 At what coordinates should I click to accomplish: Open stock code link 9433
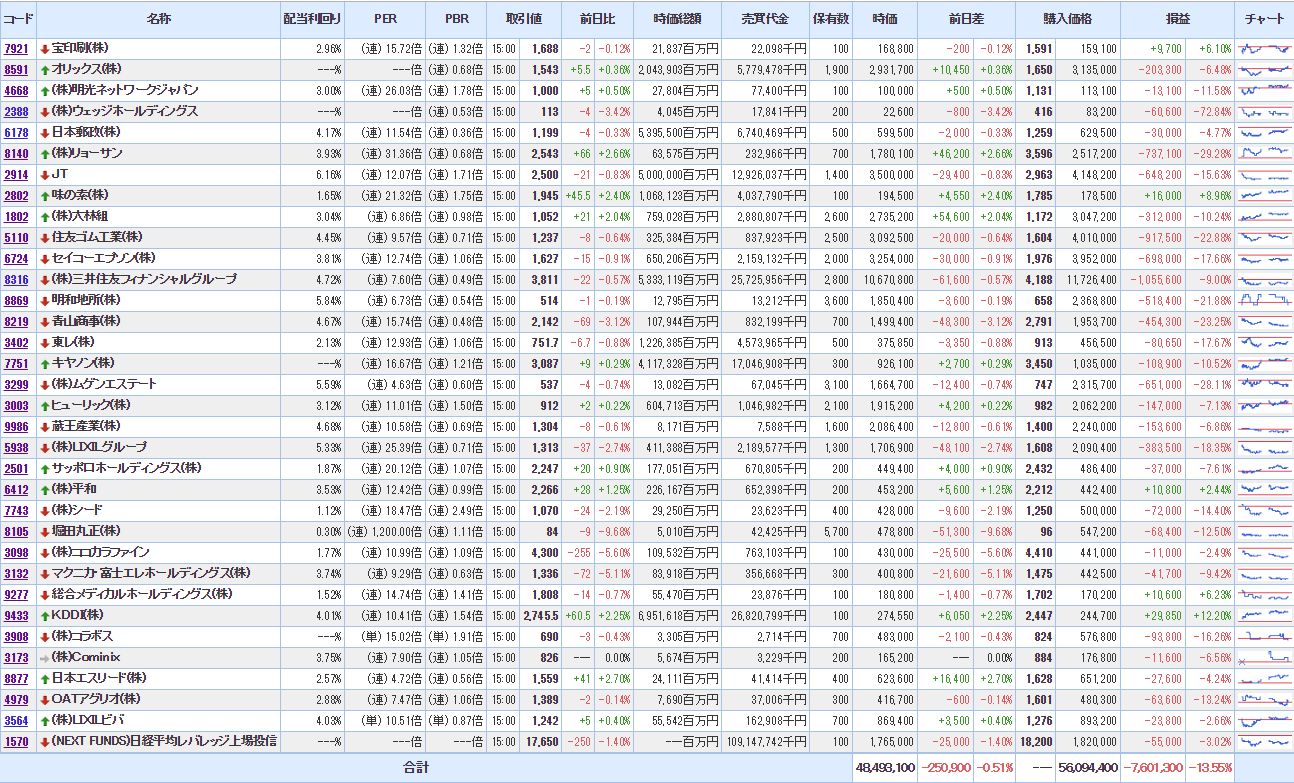pos(16,615)
